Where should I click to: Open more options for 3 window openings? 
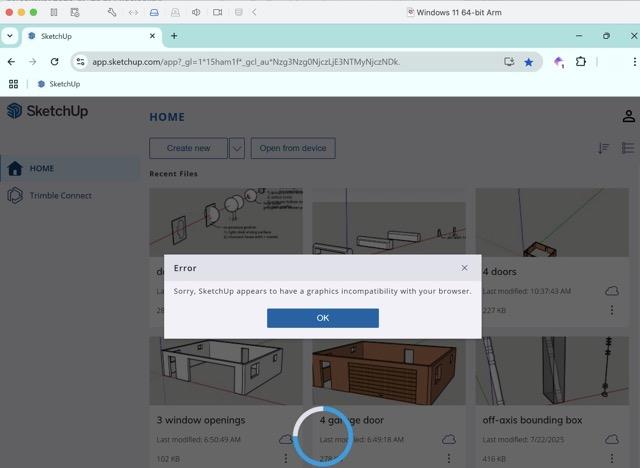click(x=286, y=458)
